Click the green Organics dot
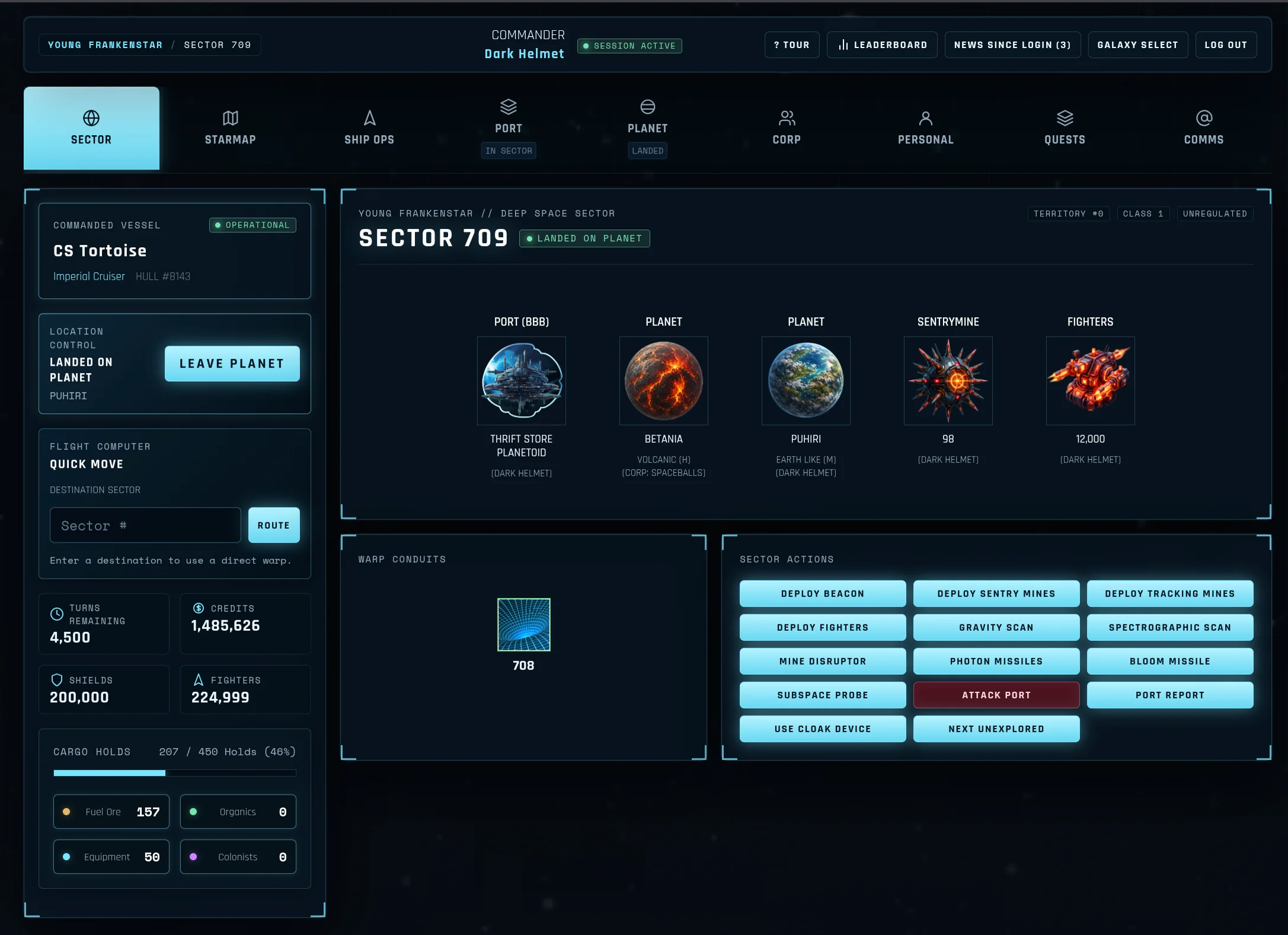The width and height of the screenshot is (1288, 935). point(193,812)
